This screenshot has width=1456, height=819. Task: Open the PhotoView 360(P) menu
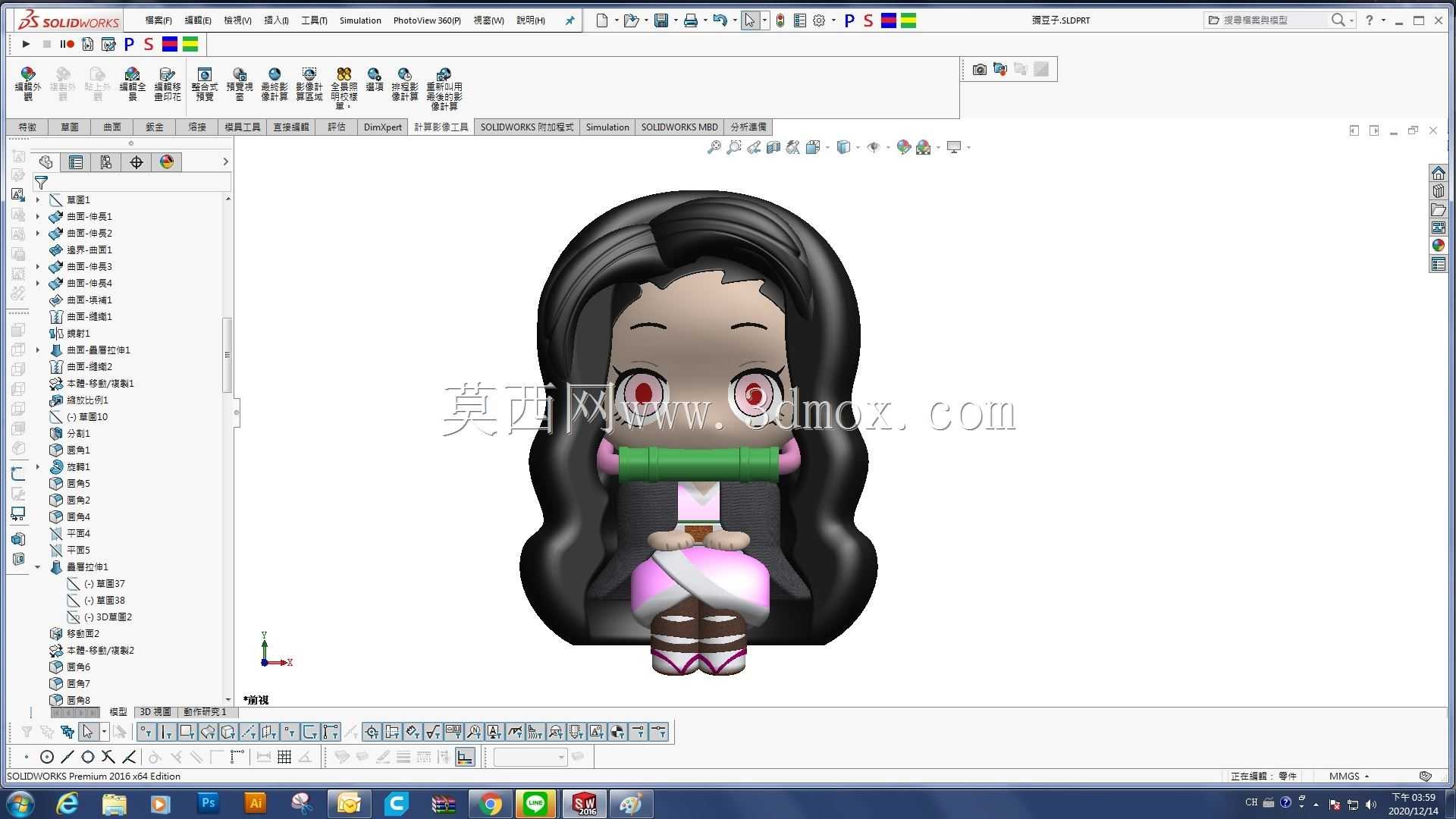[427, 20]
